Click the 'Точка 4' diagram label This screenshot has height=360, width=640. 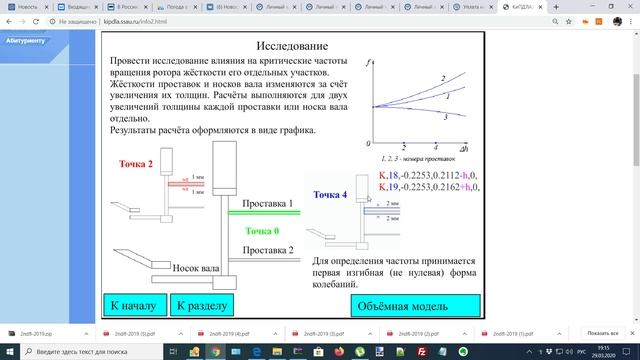330,195
